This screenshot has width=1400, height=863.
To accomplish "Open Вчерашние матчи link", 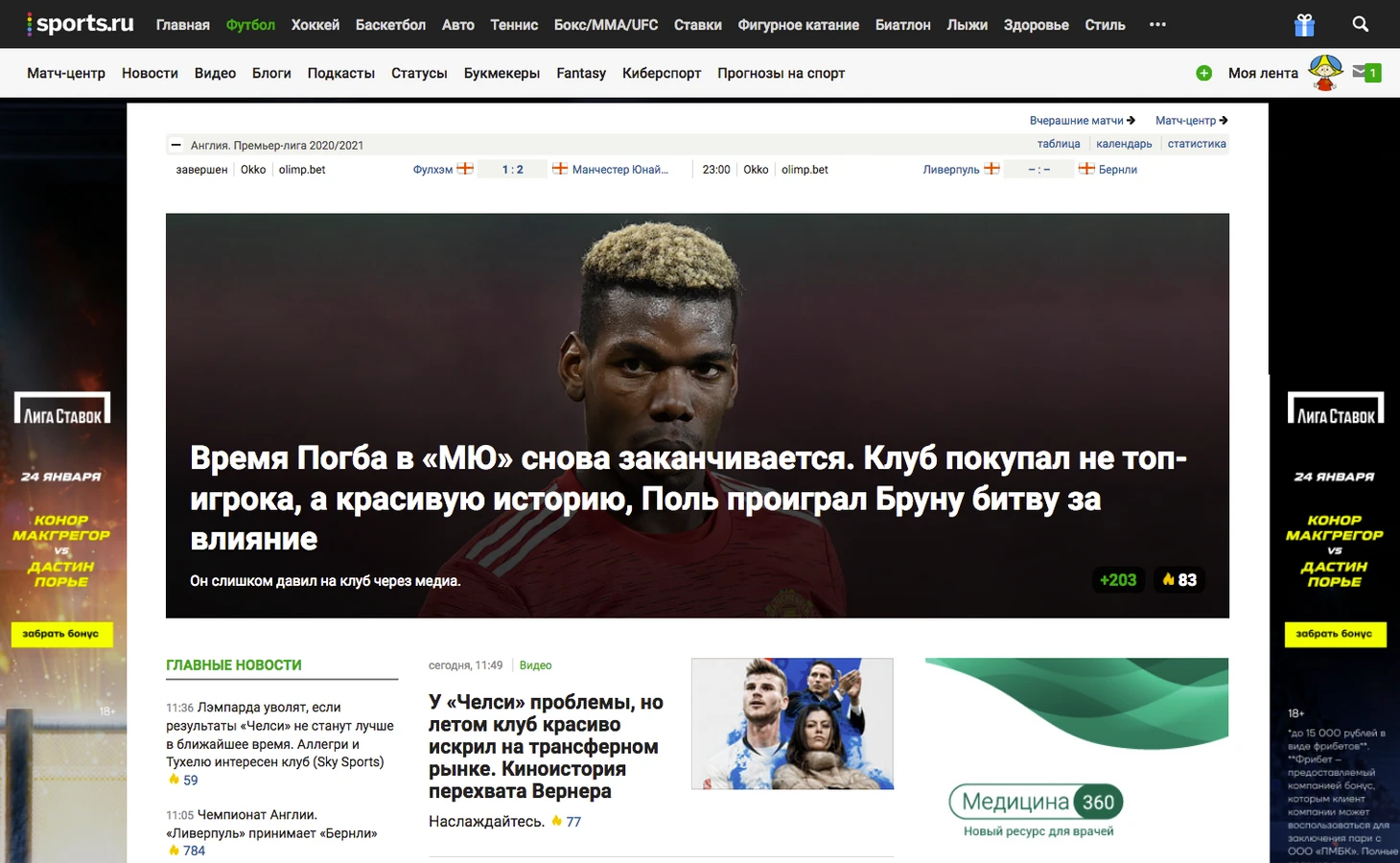I will pyautogui.click(x=1083, y=120).
